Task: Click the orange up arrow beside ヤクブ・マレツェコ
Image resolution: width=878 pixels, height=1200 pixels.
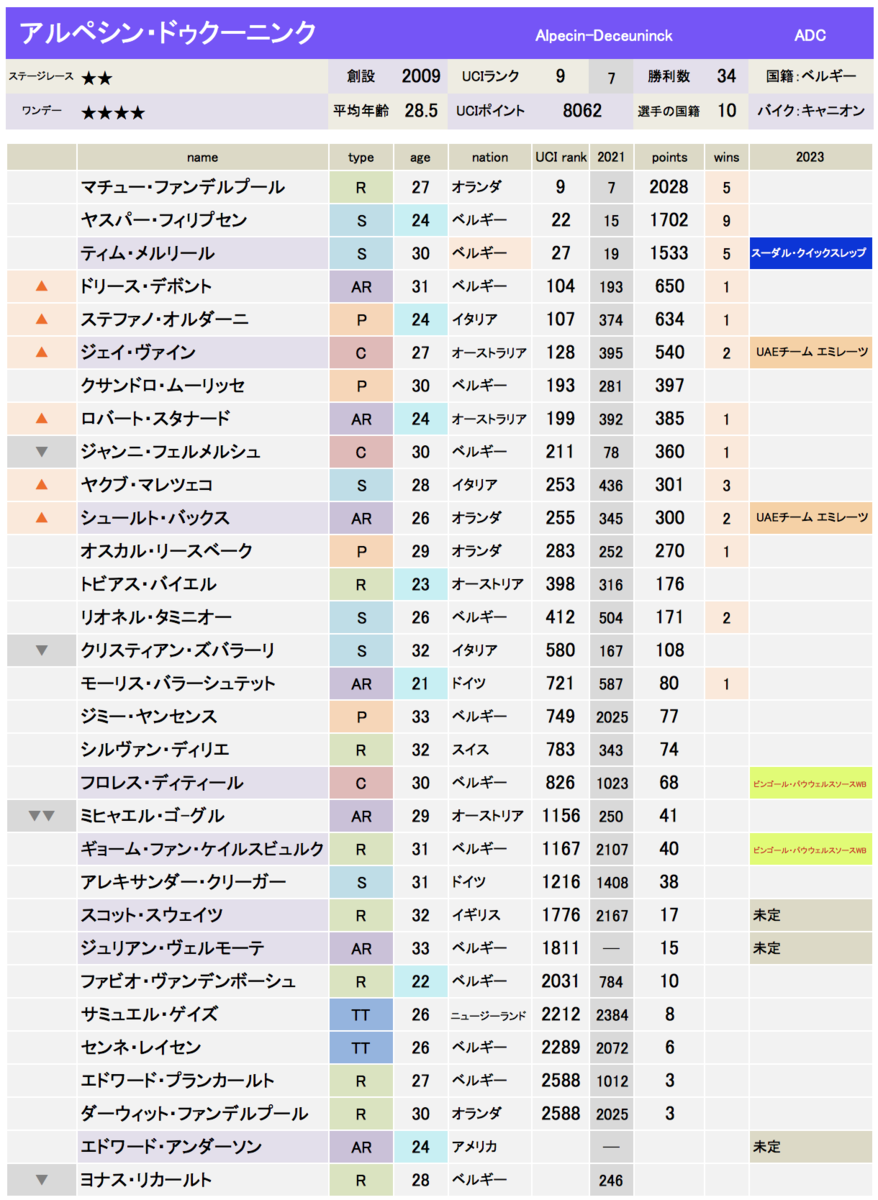Action: coord(41,485)
